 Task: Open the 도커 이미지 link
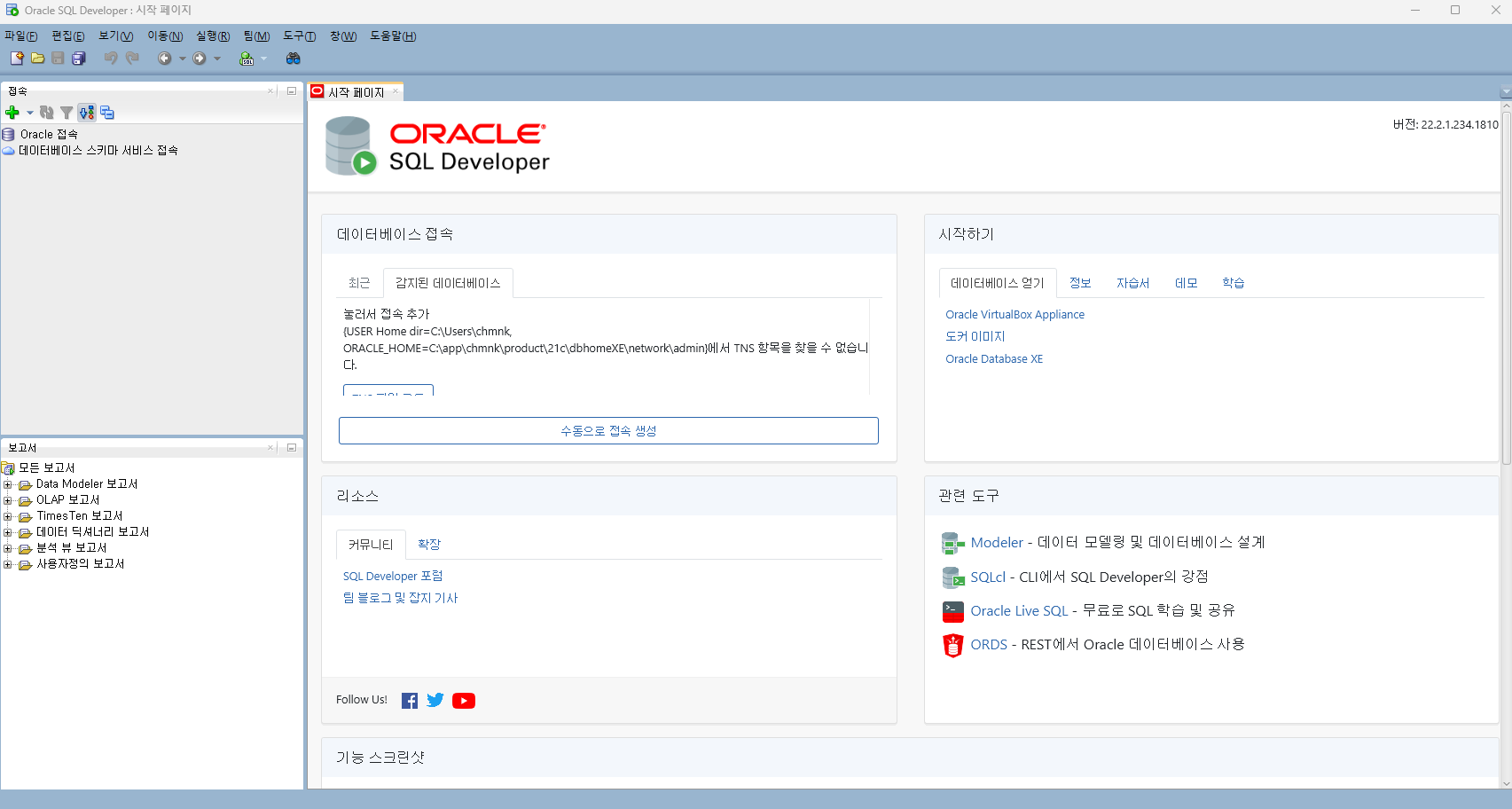(x=975, y=337)
